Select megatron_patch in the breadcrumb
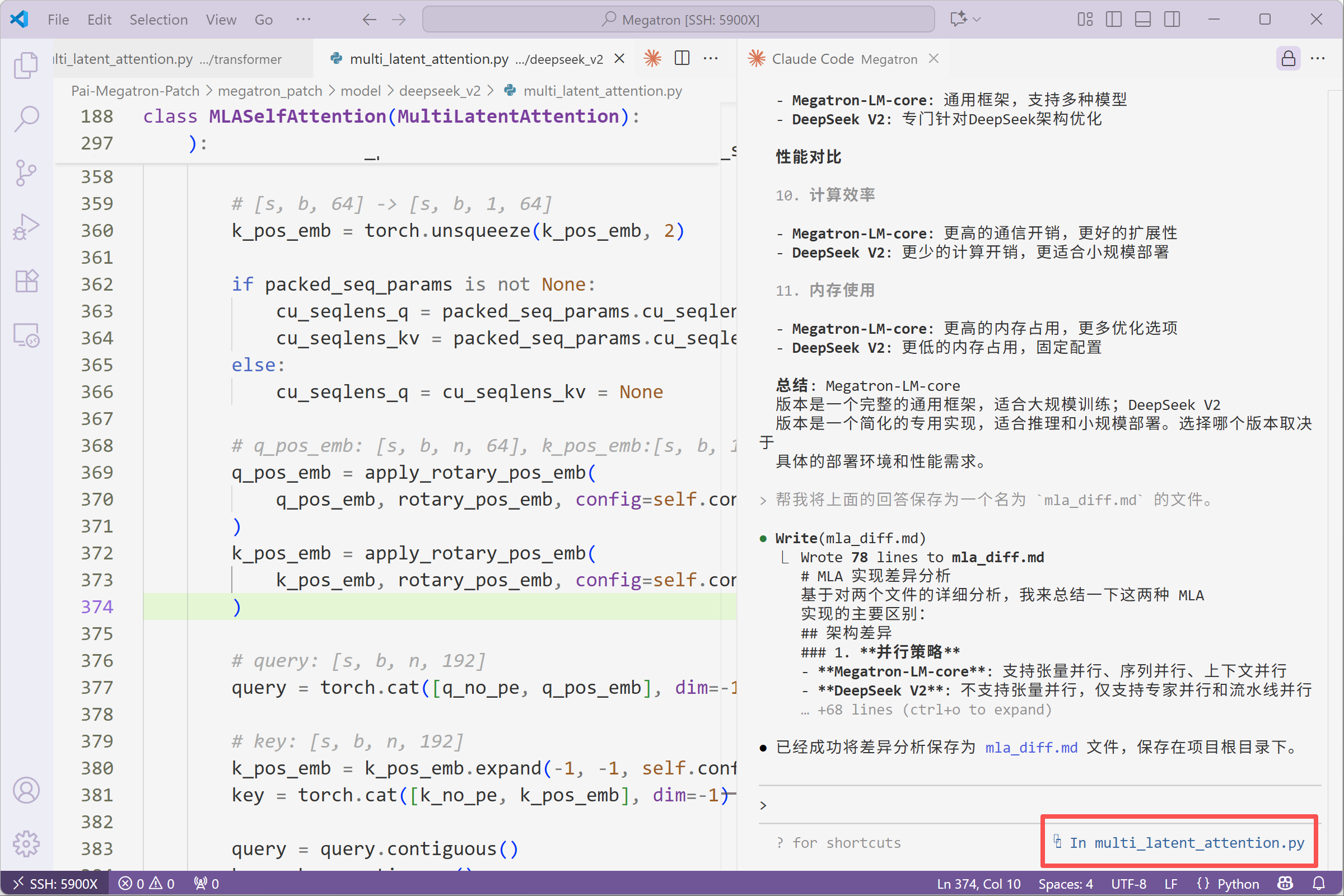Image resolution: width=1344 pixels, height=896 pixels. click(270, 91)
